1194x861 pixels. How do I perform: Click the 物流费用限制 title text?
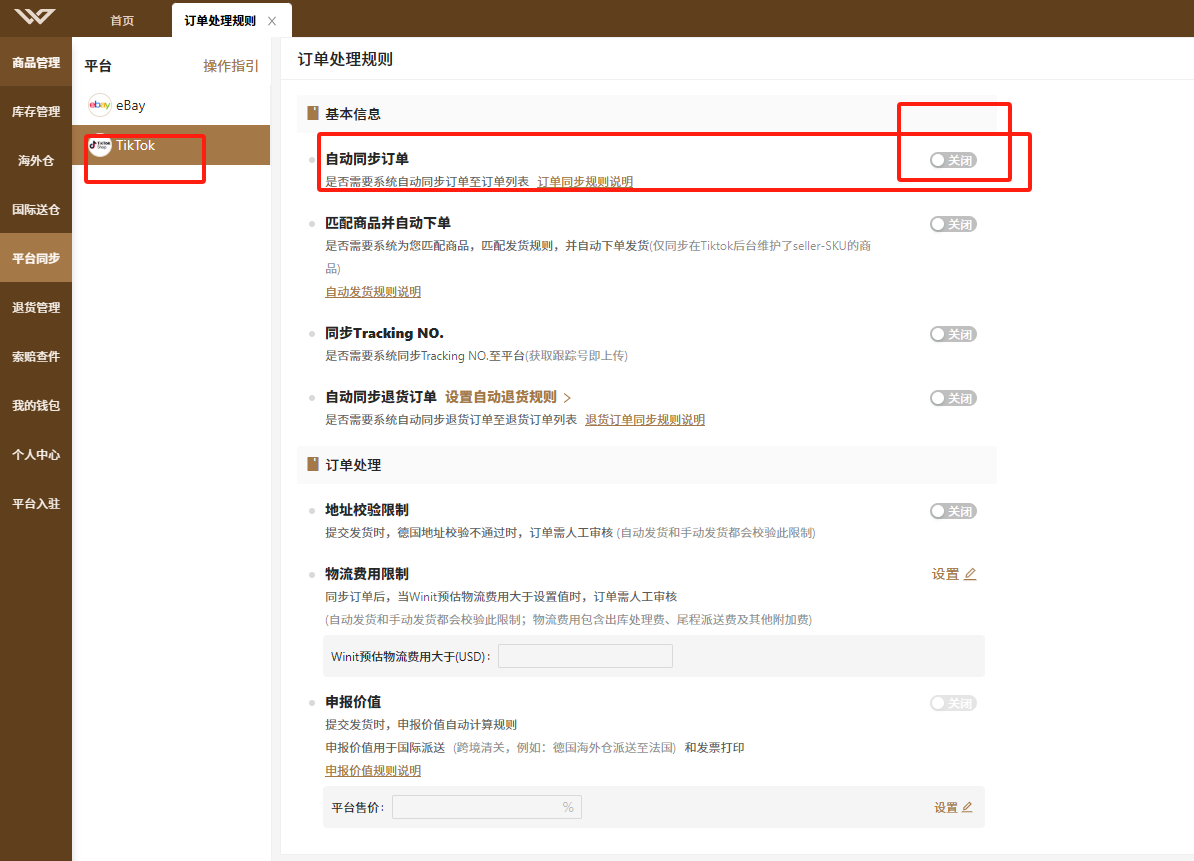[x=367, y=573]
